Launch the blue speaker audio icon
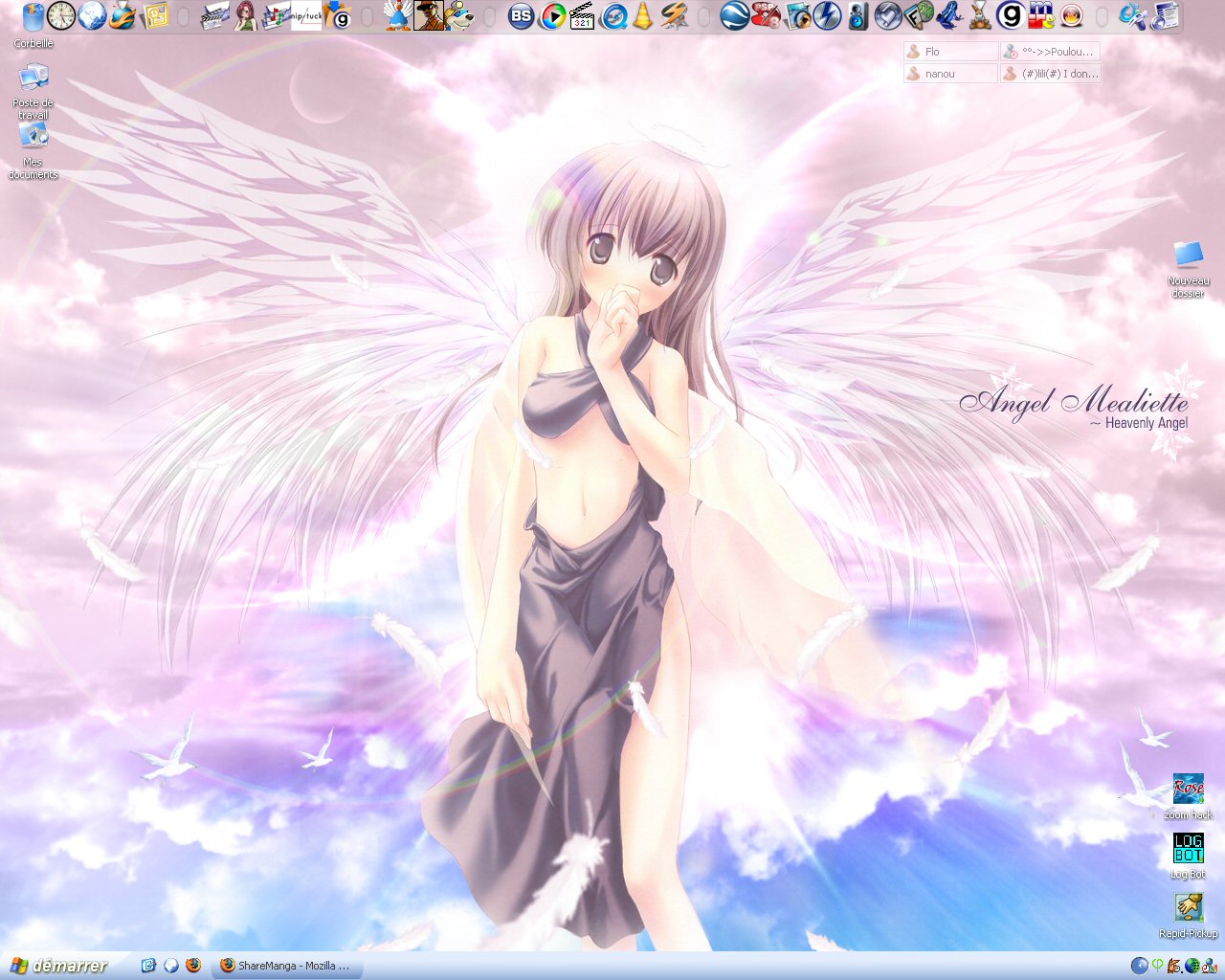1225x980 pixels. click(857, 15)
